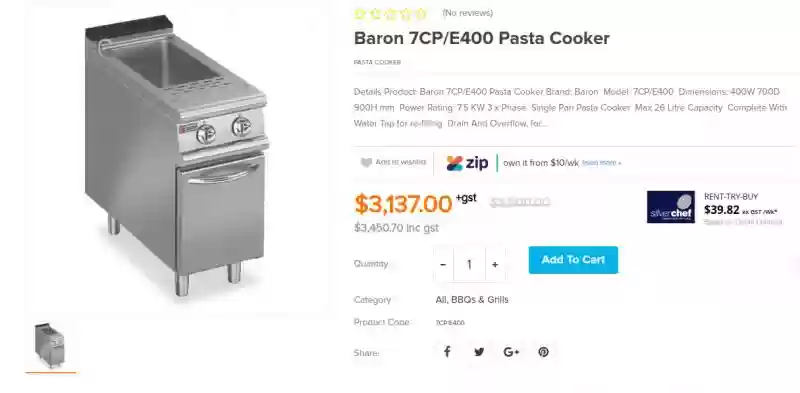800x393 pixels.
Task: Share product on Facebook
Action: click(x=447, y=352)
